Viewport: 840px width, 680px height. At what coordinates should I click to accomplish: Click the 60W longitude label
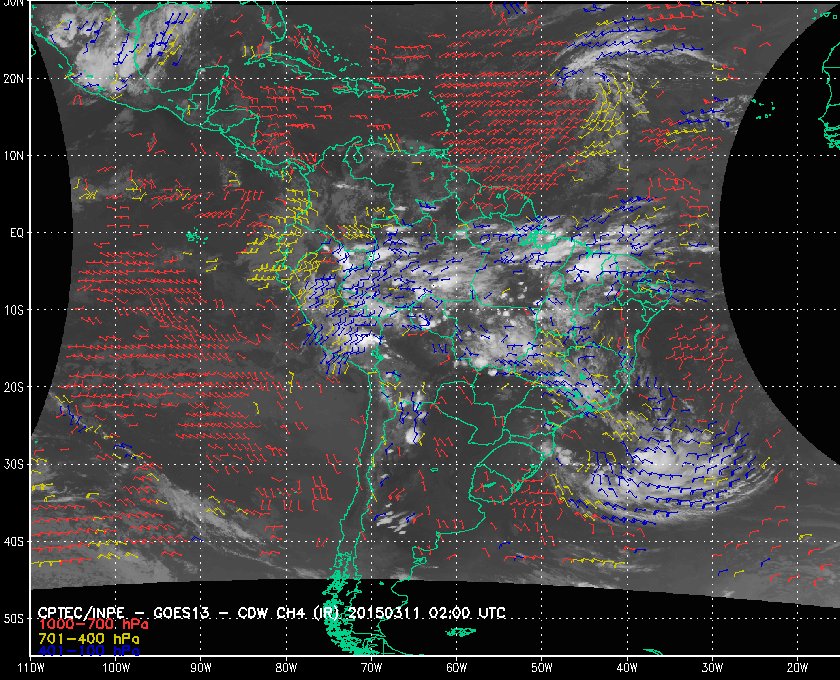pyautogui.click(x=456, y=667)
